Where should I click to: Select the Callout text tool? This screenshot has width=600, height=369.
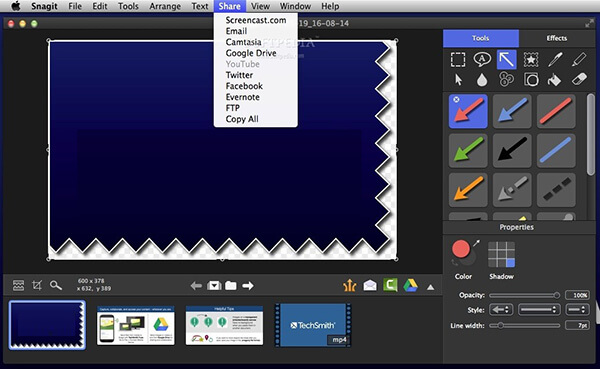coord(482,59)
